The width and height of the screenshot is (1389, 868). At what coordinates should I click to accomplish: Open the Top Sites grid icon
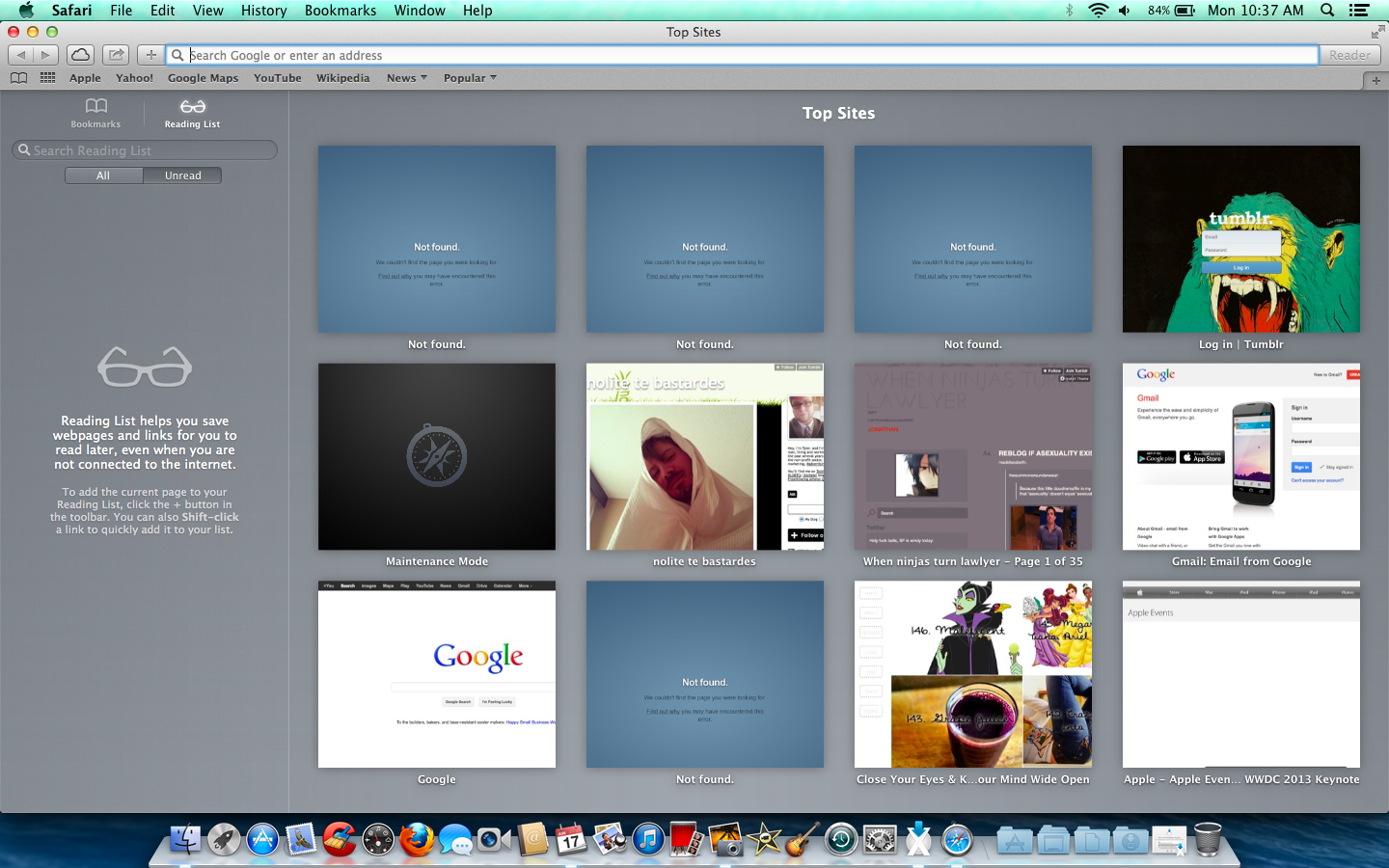click(x=47, y=78)
